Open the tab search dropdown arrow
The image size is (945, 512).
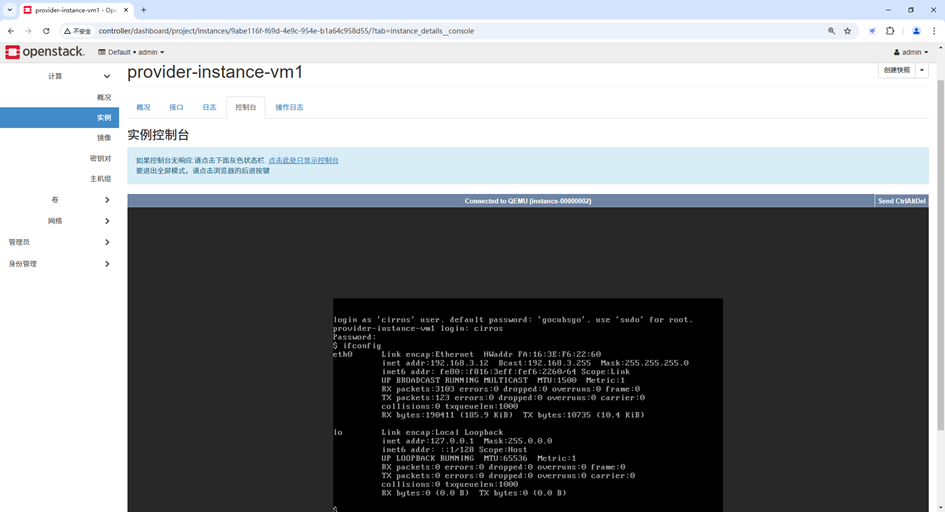(x=10, y=10)
